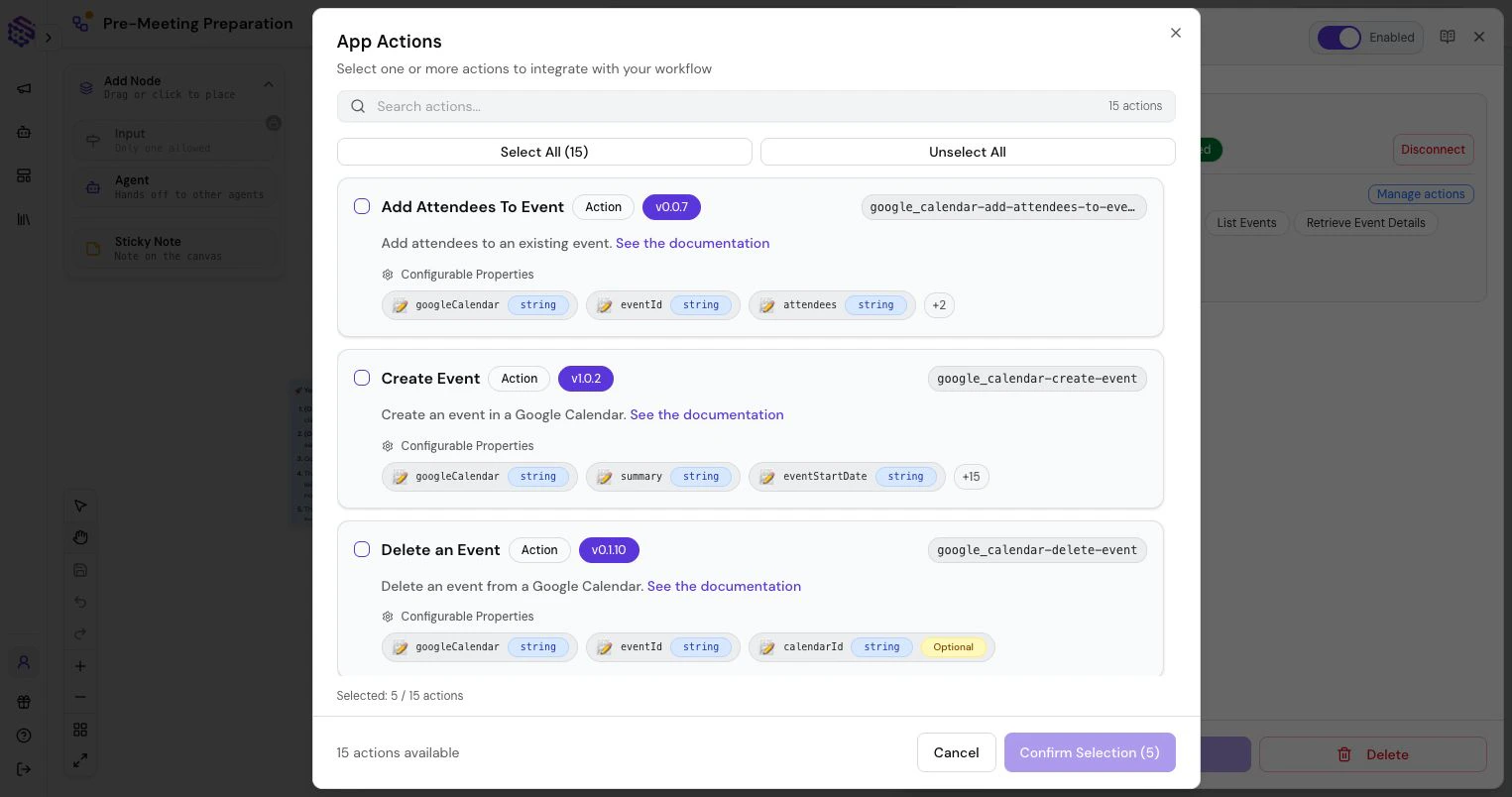This screenshot has height=797, width=1512.
Task: Click the save icon on canvas toolbar
Action: pyautogui.click(x=80, y=570)
